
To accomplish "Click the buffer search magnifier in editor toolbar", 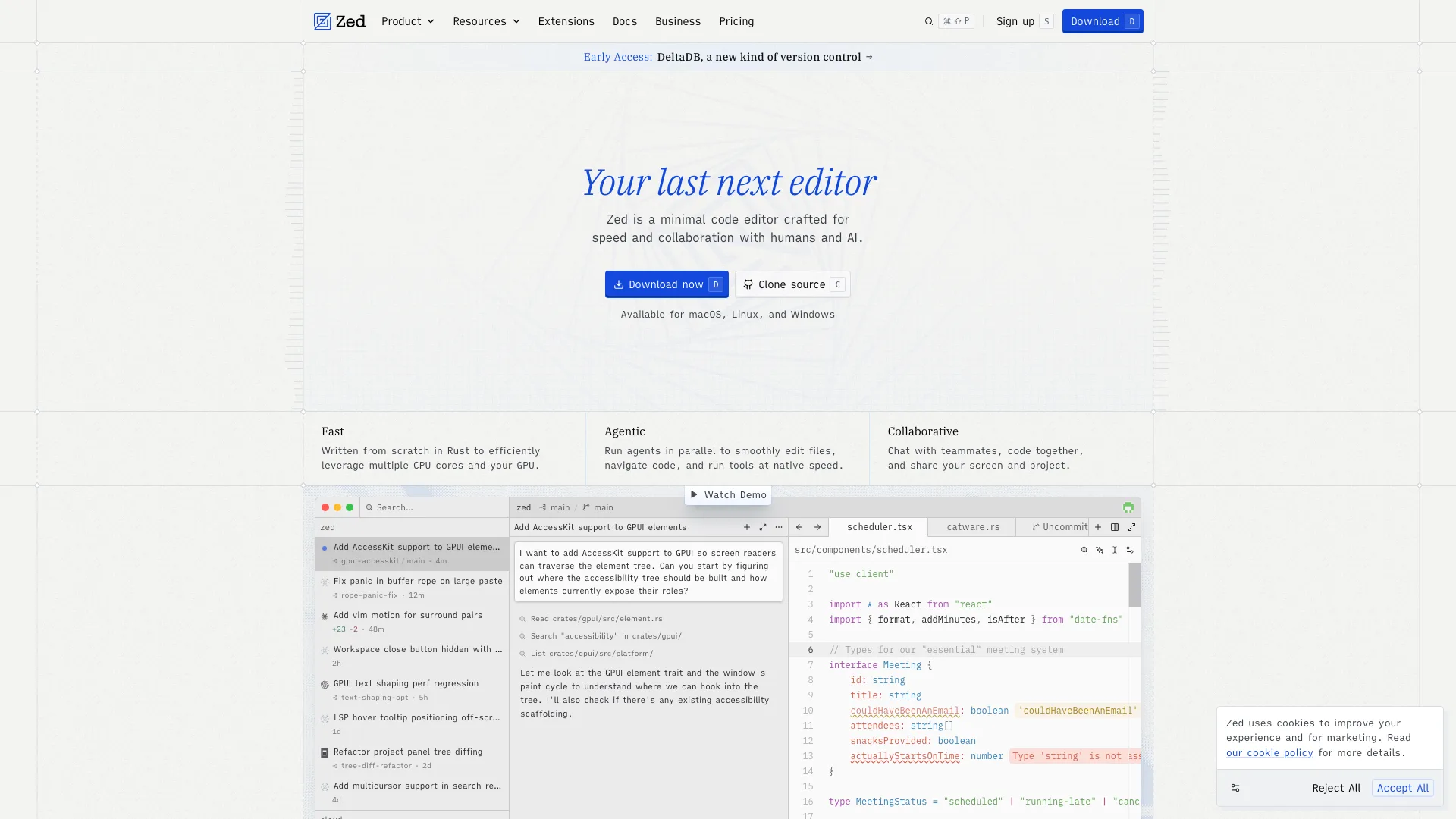I will pyautogui.click(x=1084, y=550).
